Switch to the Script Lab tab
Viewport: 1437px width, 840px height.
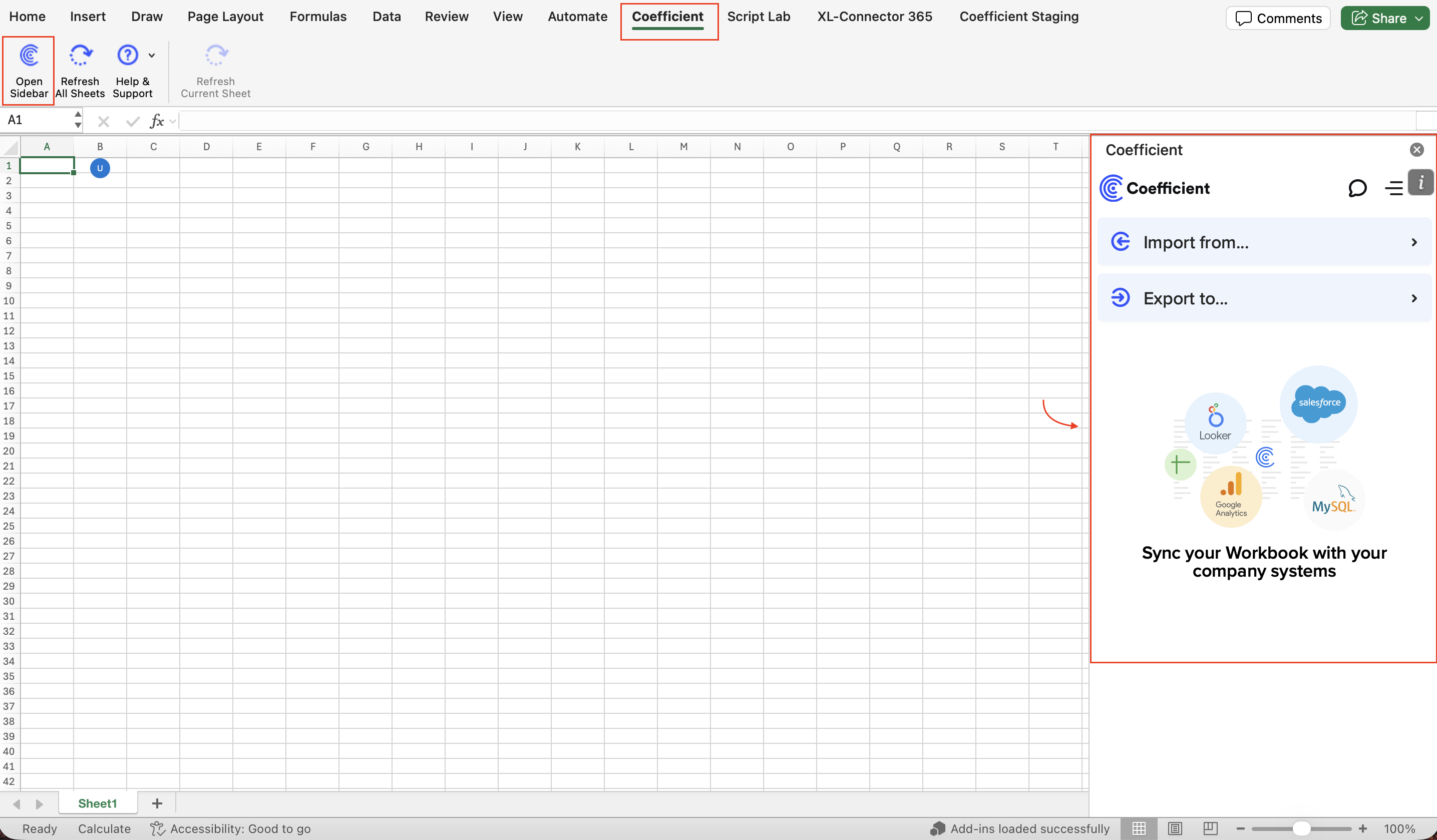click(x=758, y=17)
